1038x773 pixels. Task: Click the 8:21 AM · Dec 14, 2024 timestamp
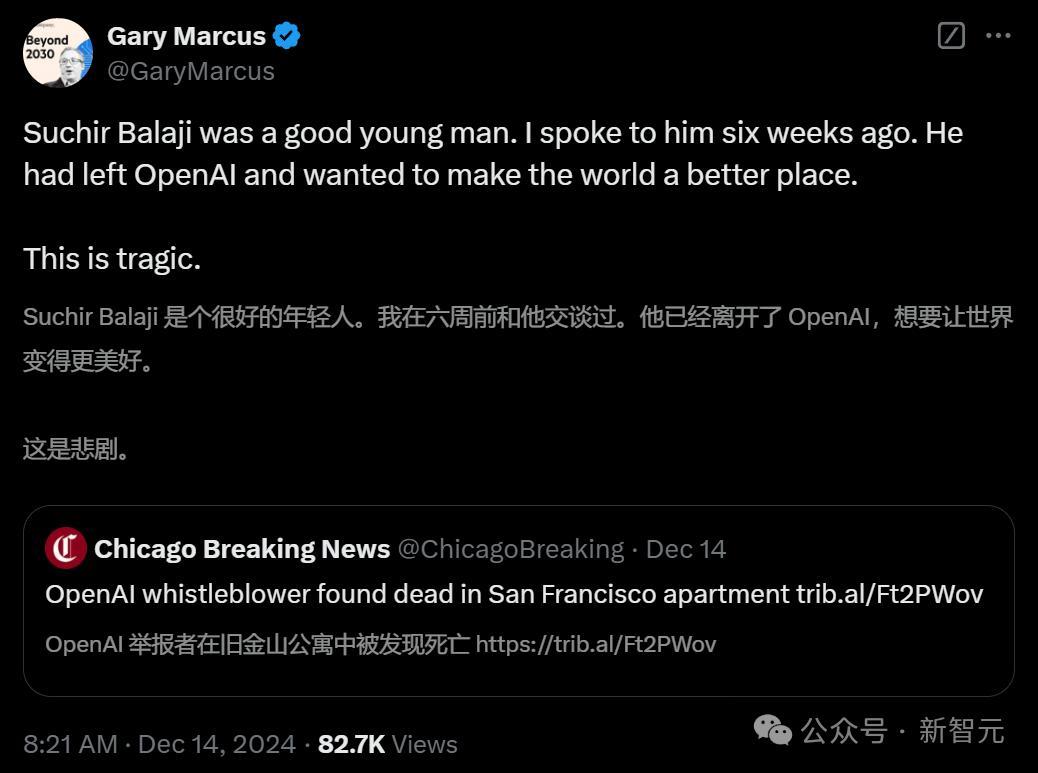[160, 744]
